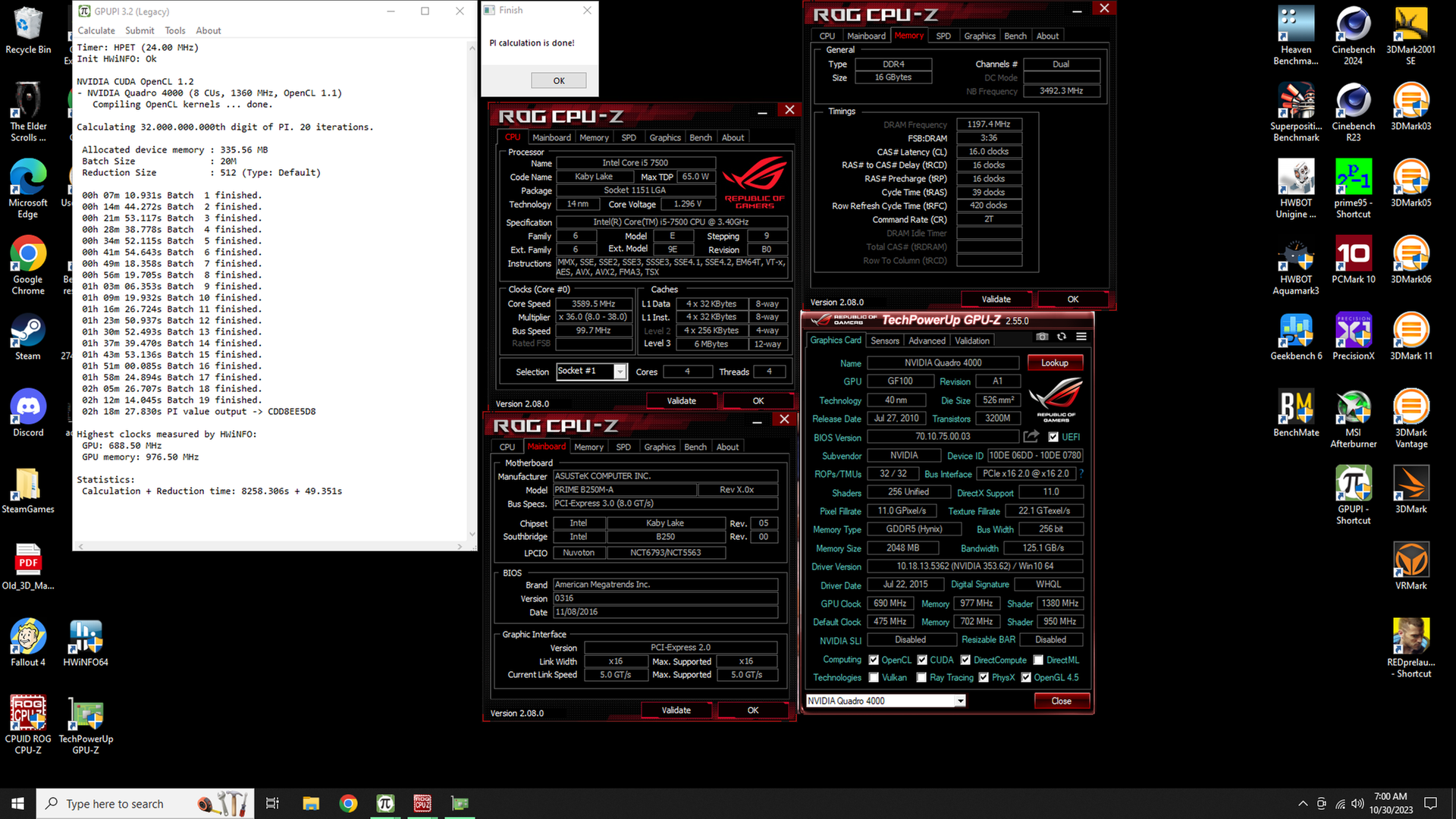This screenshot has width=1456, height=819.
Task: Toggle the DirectCompute checkbox
Action: [x=965, y=660]
